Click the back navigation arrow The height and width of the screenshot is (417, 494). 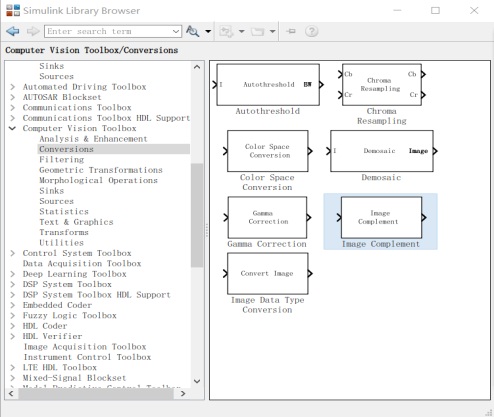13,31
